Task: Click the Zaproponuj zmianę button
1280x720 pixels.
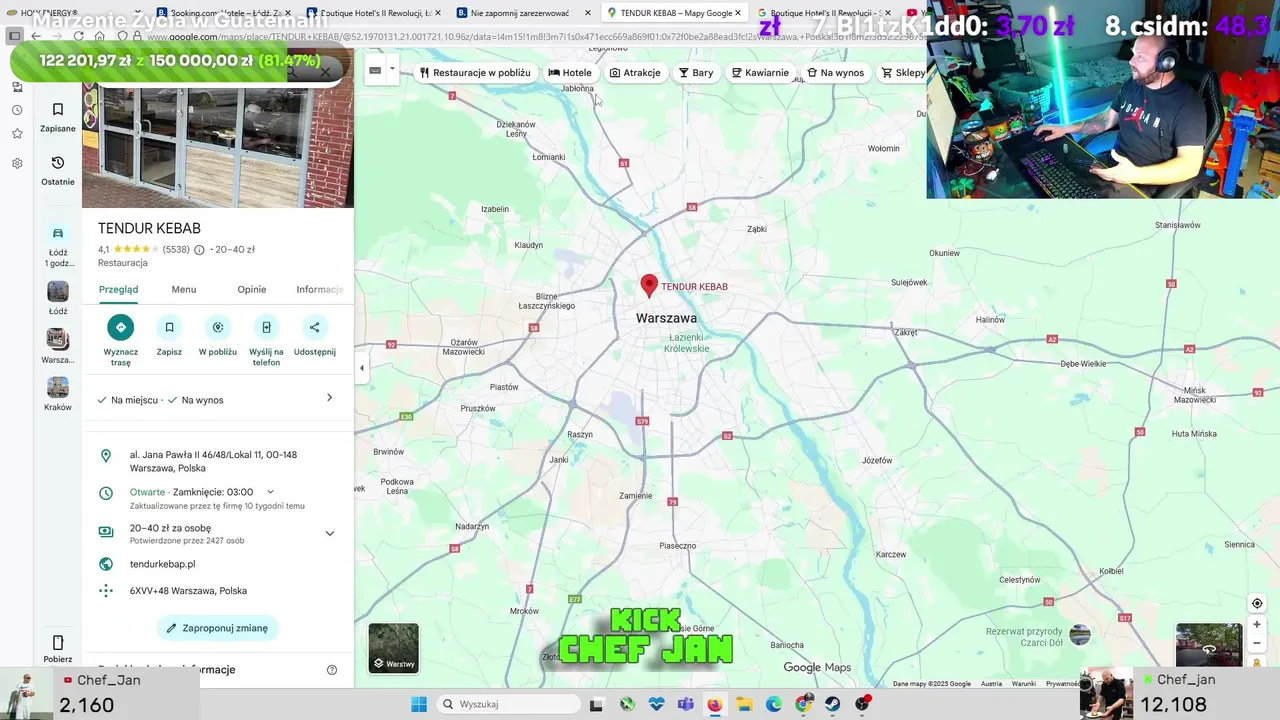Action: (x=217, y=628)
